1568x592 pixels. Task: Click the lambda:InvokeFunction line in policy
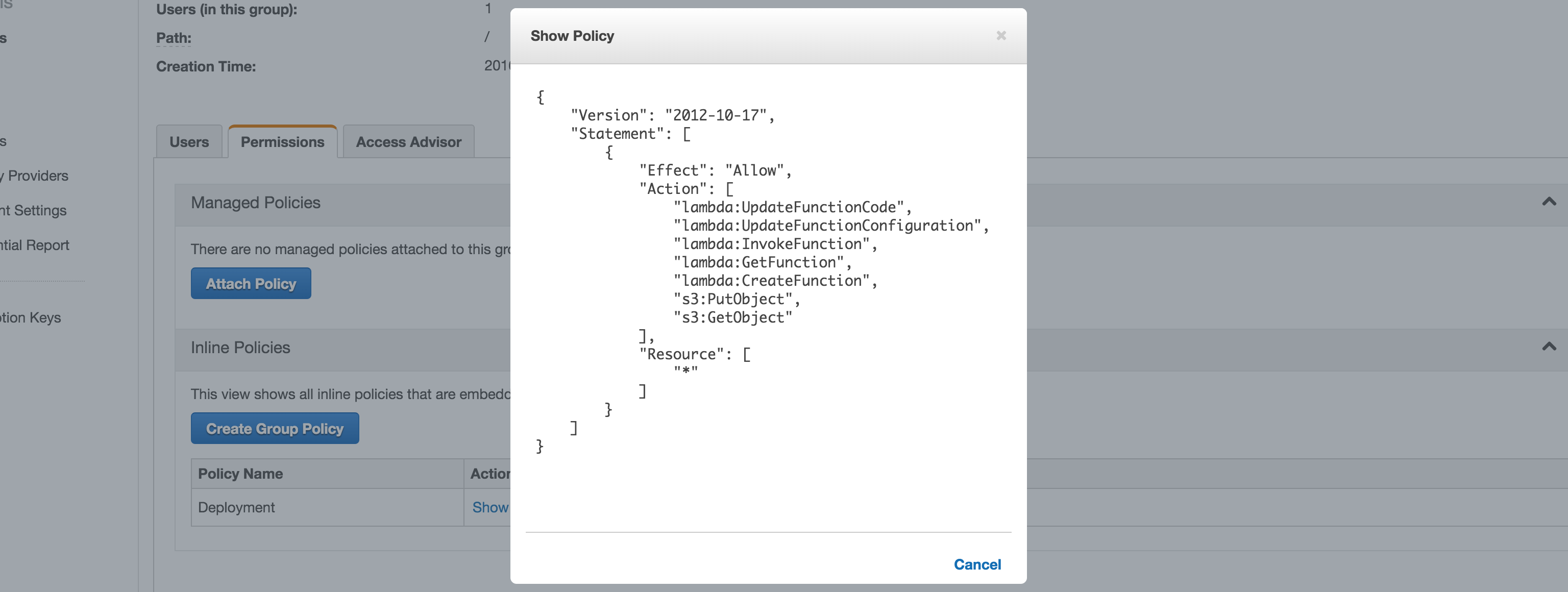773,244
